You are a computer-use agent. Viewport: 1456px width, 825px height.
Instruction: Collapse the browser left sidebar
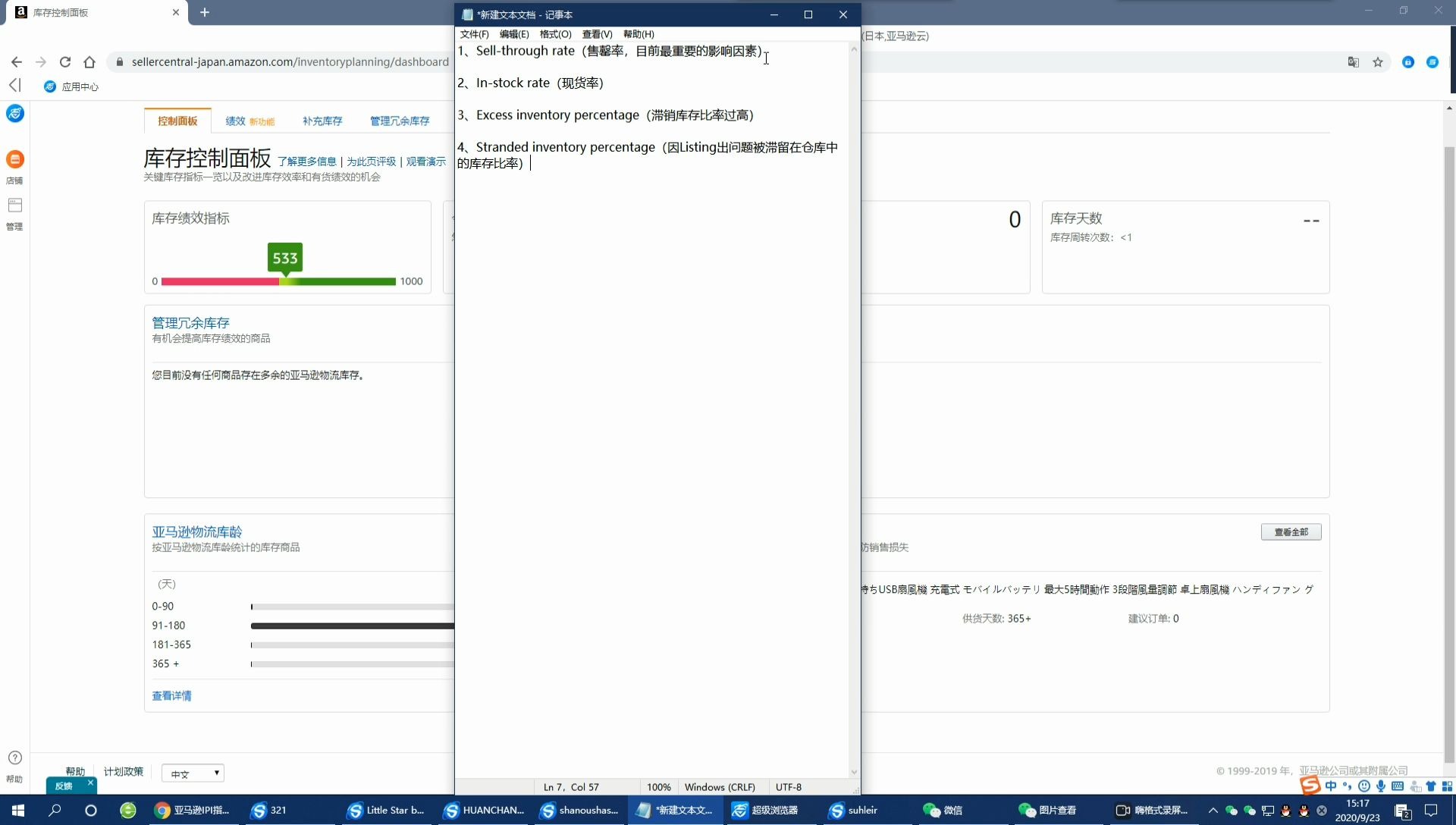[x=14, y=85]
